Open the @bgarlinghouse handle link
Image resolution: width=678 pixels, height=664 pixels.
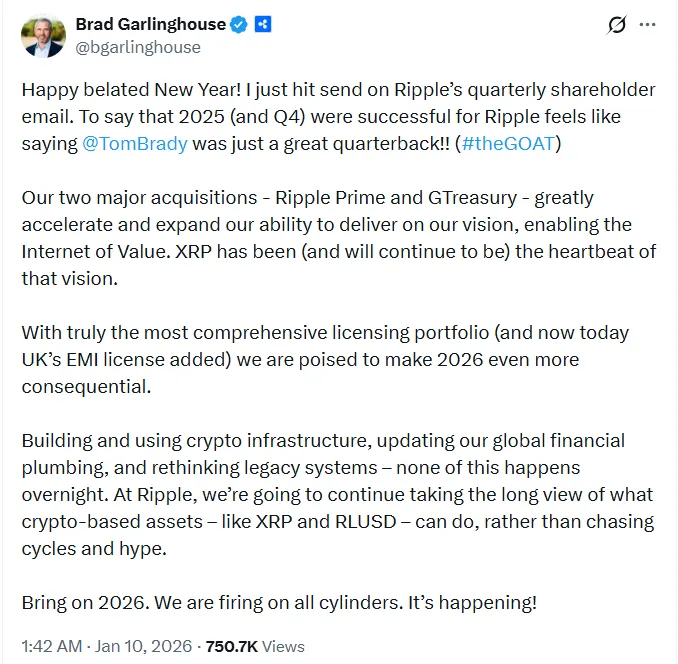(x=138, y=47)
